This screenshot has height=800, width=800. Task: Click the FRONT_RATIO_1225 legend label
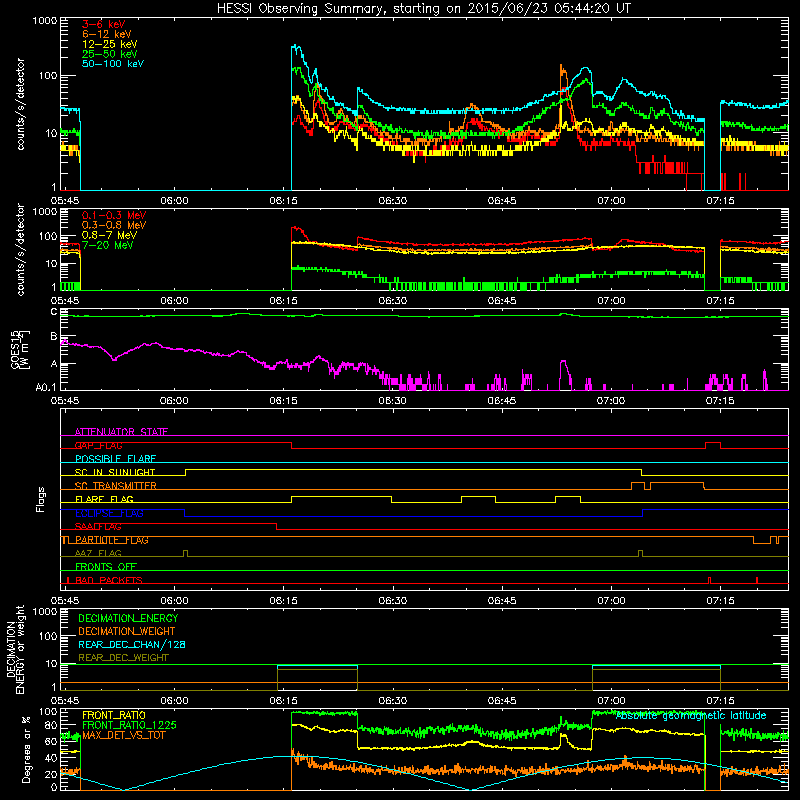(129, 725)
